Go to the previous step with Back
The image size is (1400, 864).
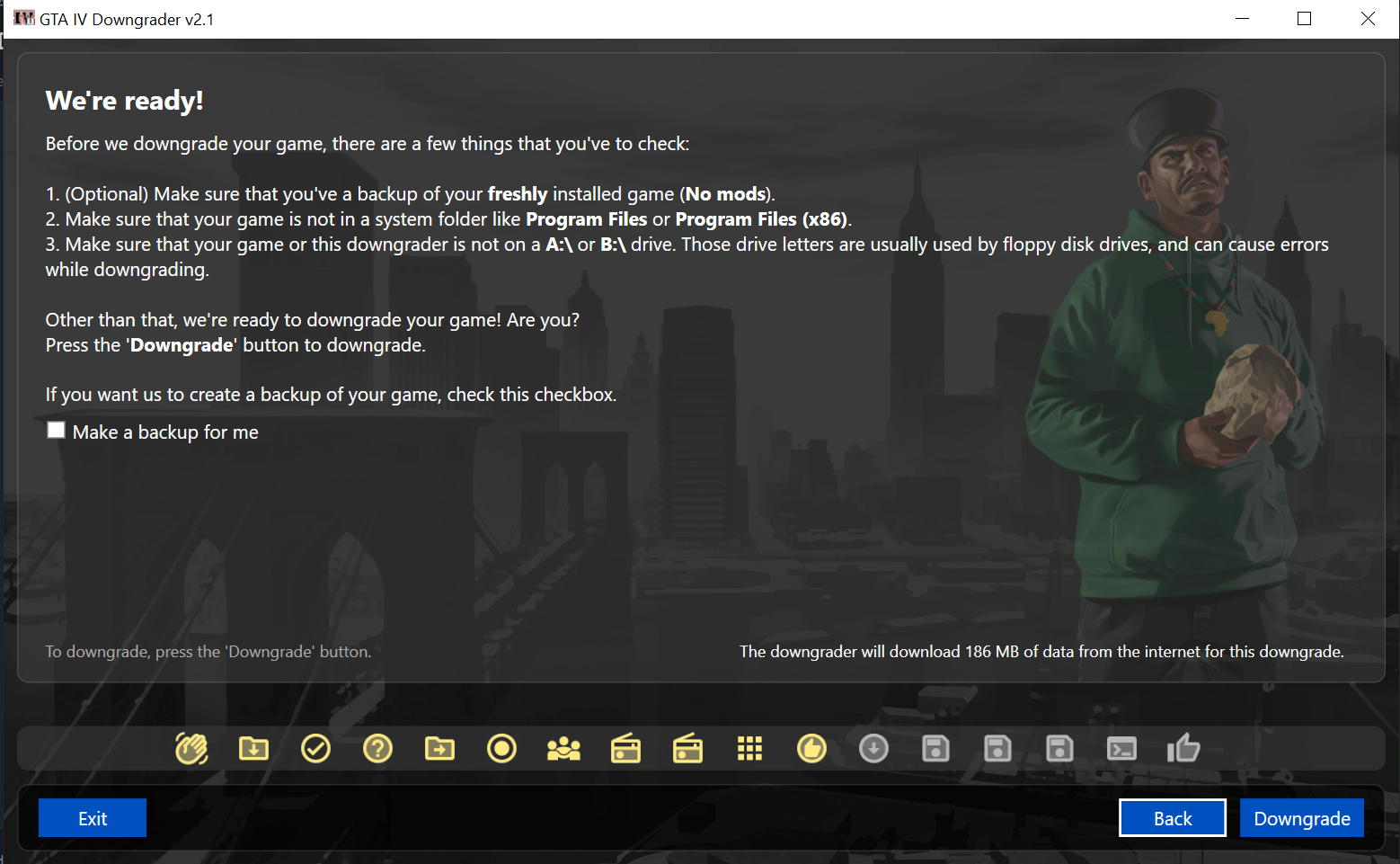pyautogui.click(x=1173, y=818)
